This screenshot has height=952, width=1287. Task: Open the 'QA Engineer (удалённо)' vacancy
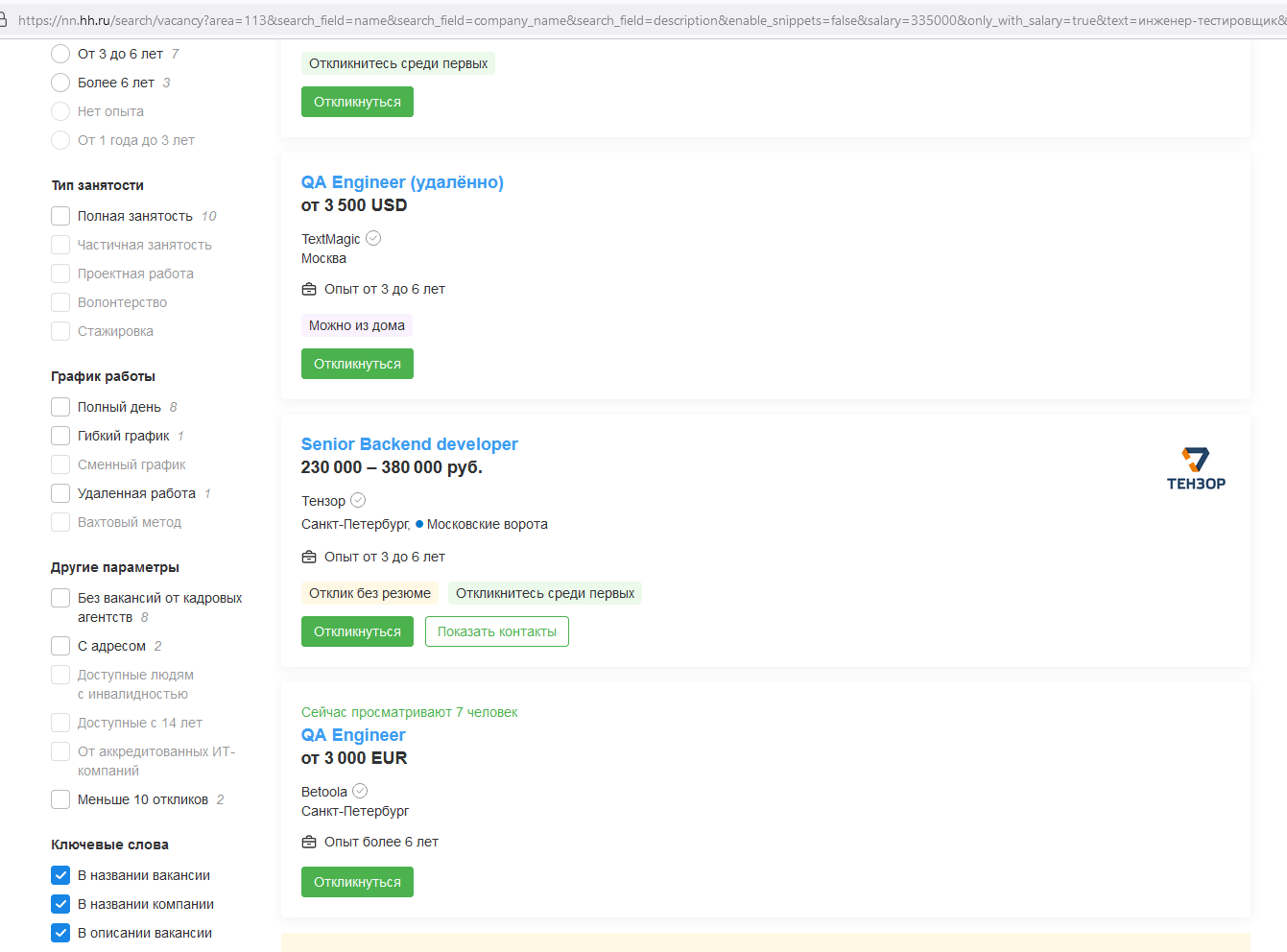(x=402, y=182)
